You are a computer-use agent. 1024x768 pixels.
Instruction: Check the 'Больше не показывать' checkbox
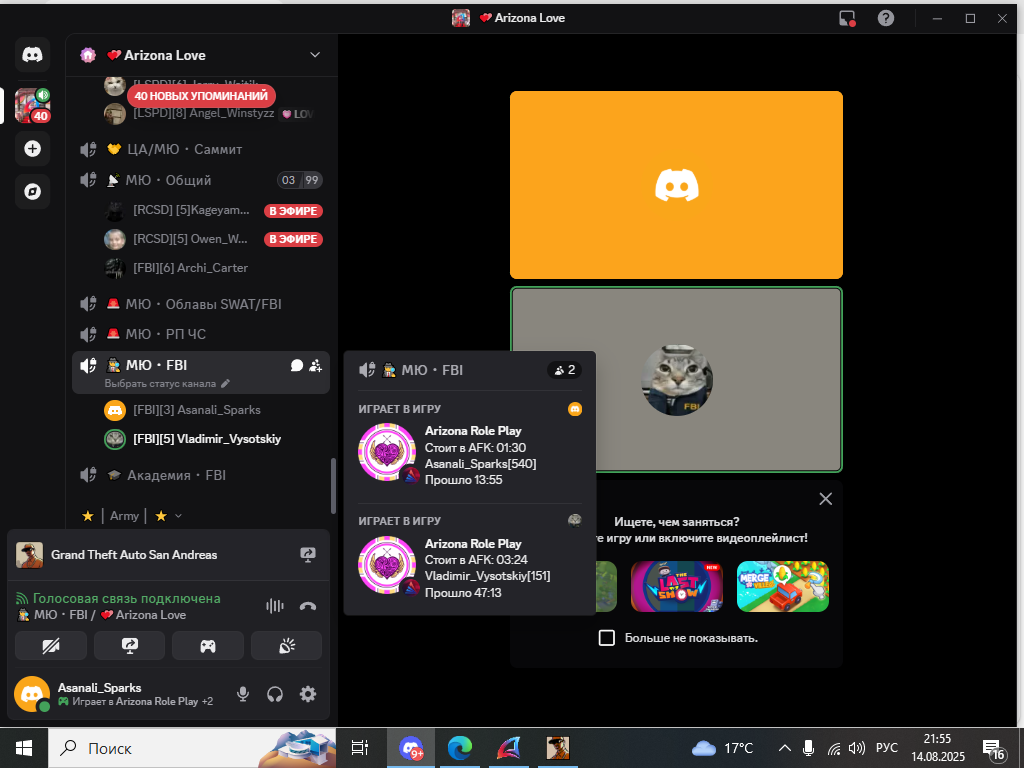click(607, 638)
